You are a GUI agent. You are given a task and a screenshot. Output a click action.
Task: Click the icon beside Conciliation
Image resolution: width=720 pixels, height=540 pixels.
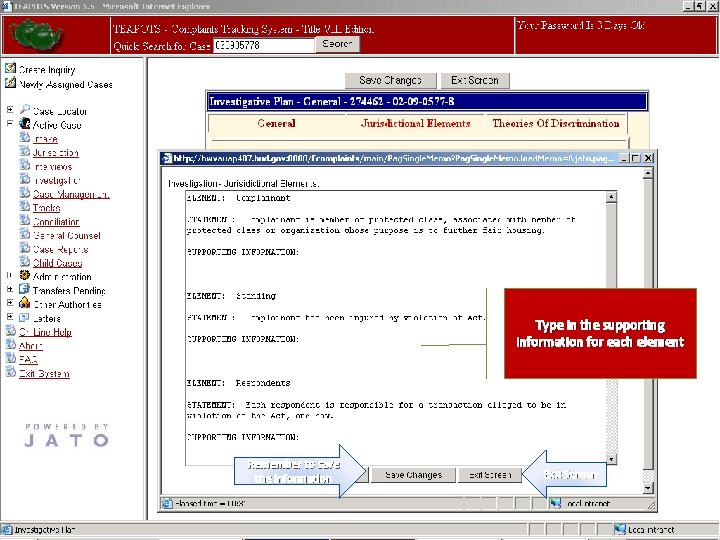click(x=25, y=220)
